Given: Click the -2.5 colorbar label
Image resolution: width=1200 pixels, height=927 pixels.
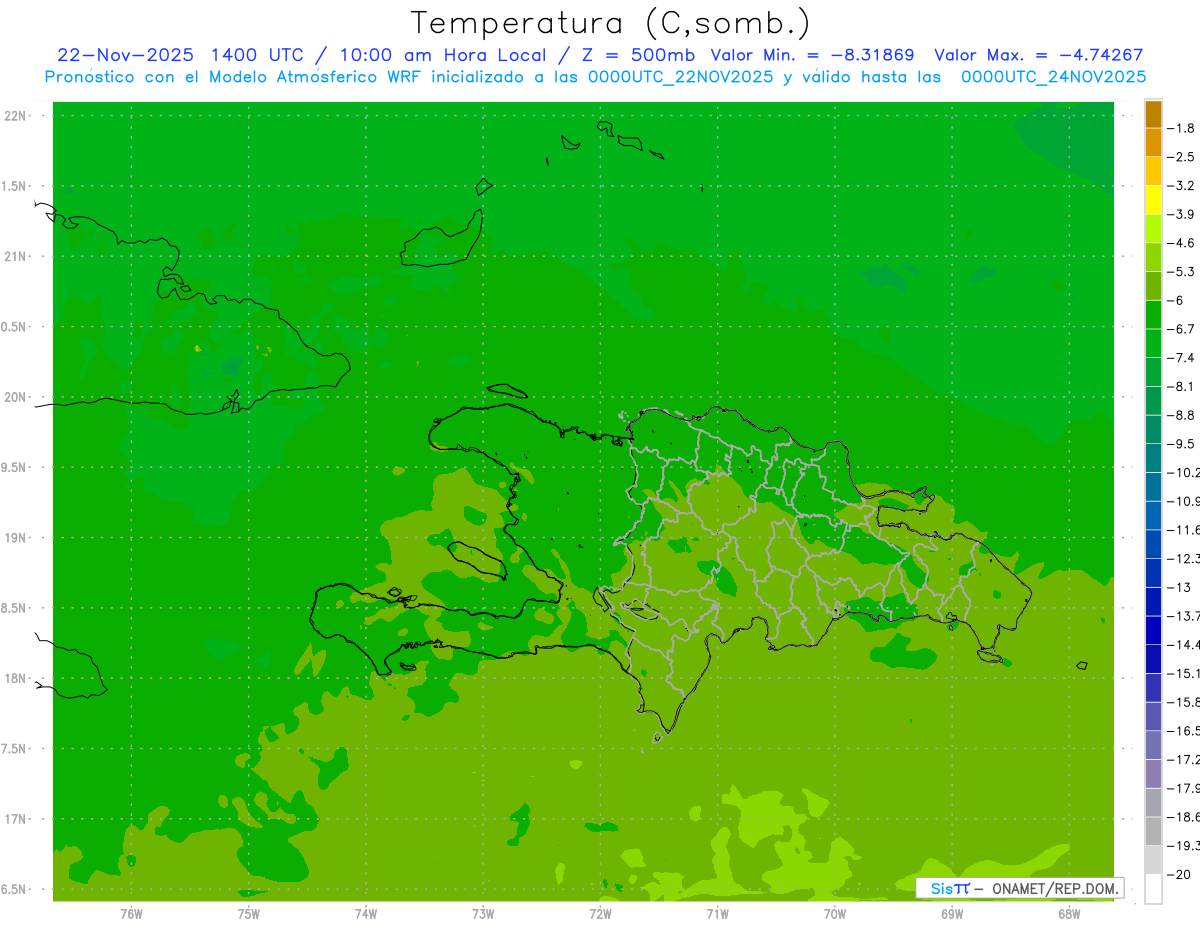Looking at the screenshot, I should 1182,157.
